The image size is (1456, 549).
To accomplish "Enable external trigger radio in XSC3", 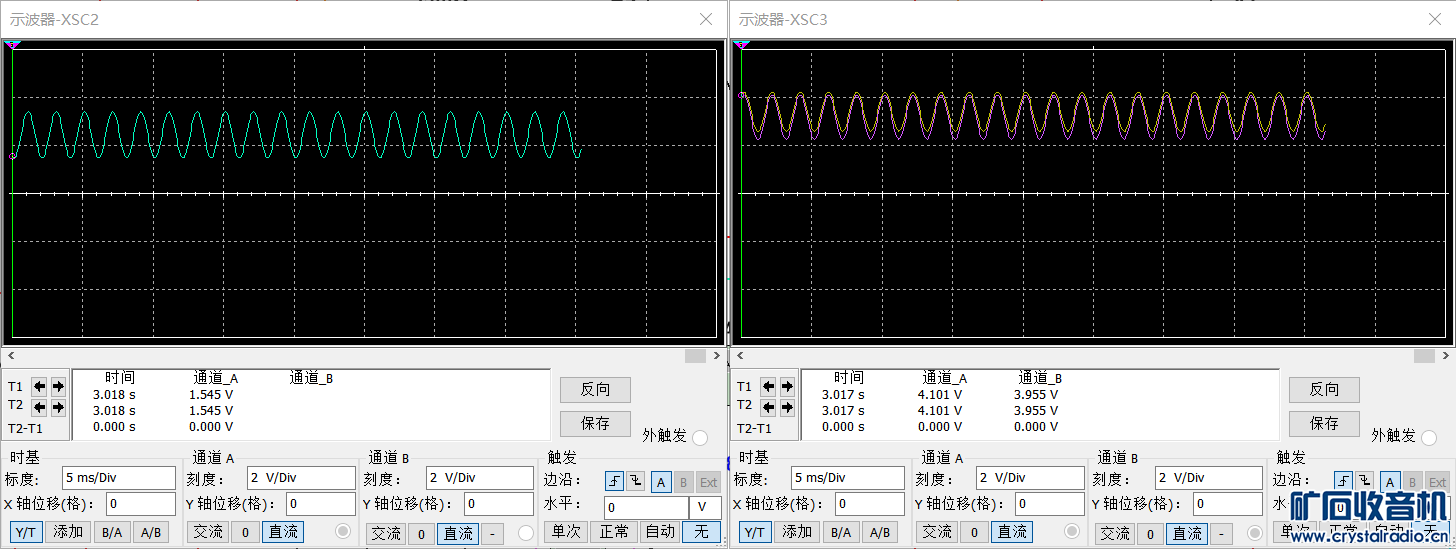I will (x=1429, y=437).
